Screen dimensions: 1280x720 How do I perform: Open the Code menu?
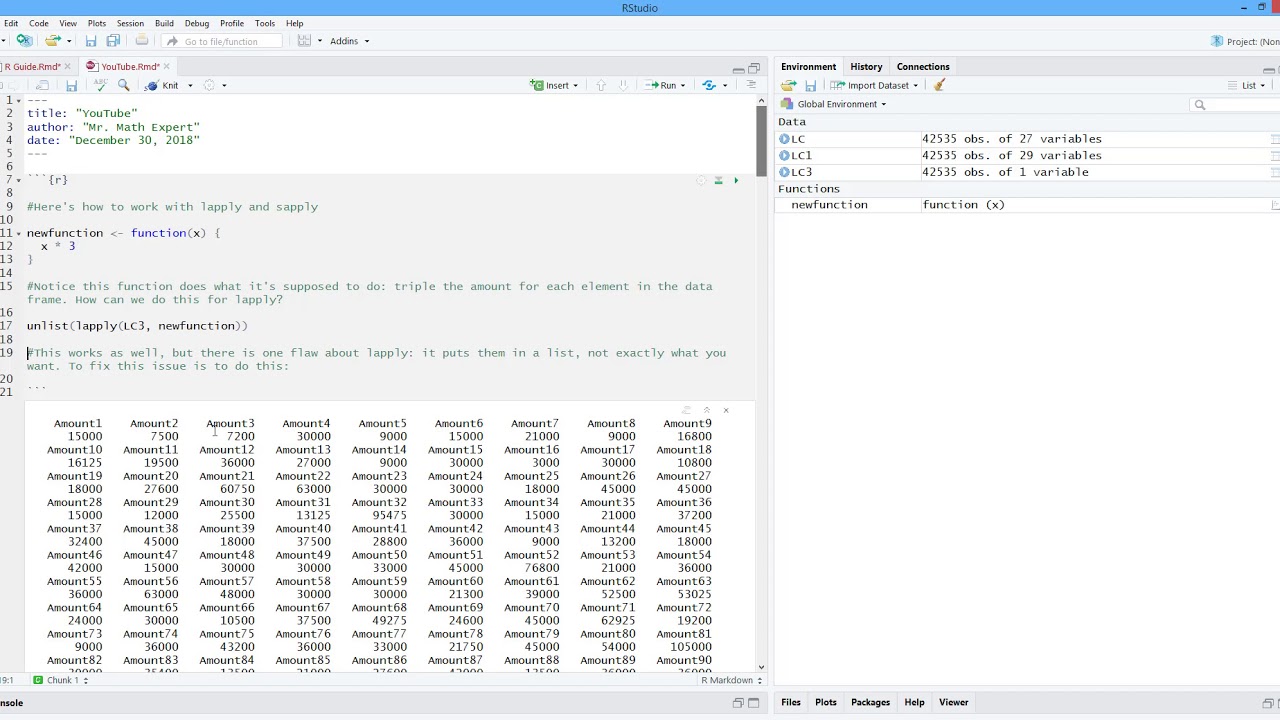click(39, 23)
